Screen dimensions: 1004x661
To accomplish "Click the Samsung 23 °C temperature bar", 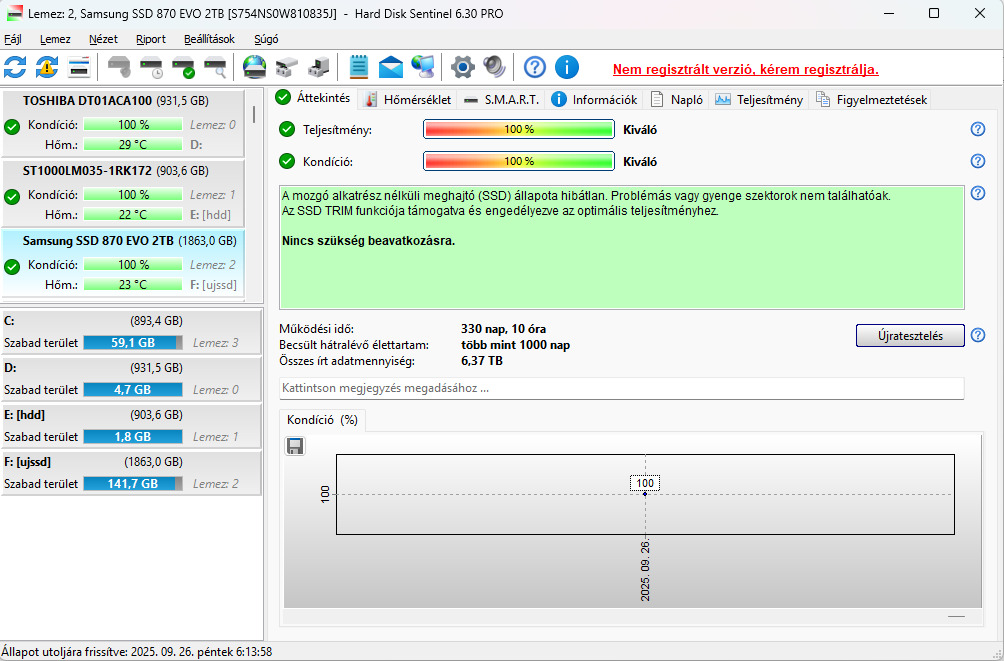I will (x=133, y=285).
